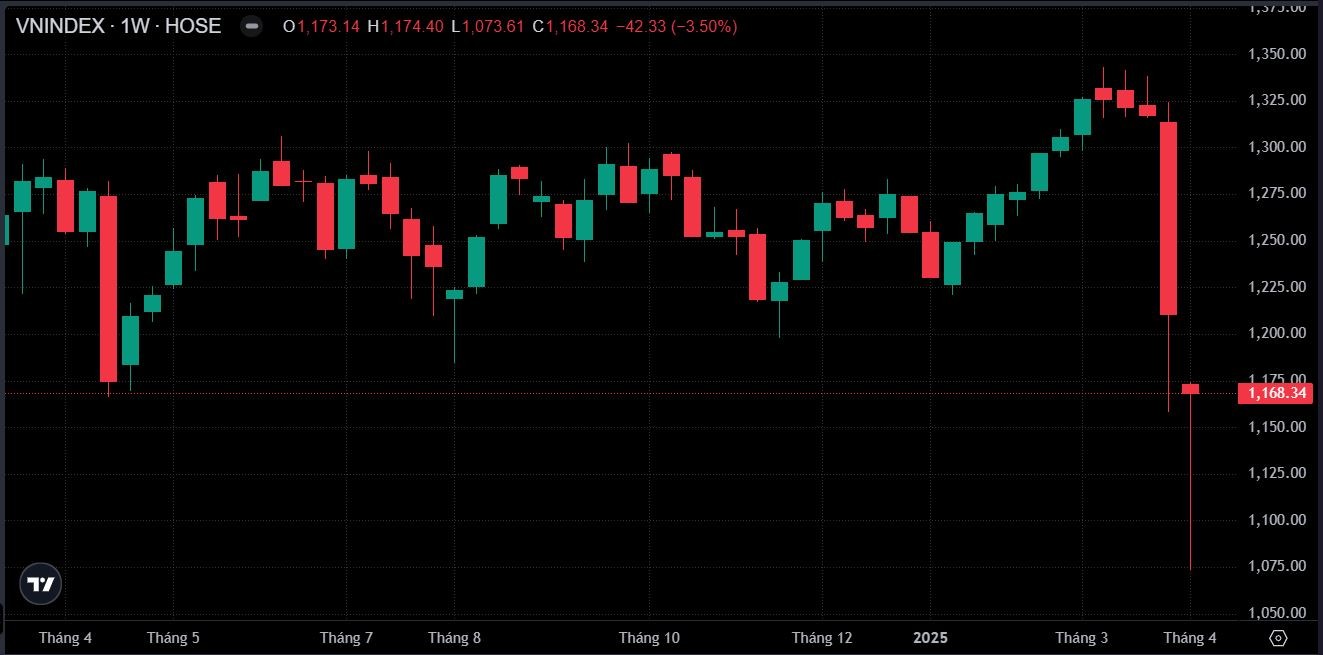Click the 1,300.00 price axis label
Image resolution: width=1323 pixels, height=655 pixels.
tap(1277, 147)
